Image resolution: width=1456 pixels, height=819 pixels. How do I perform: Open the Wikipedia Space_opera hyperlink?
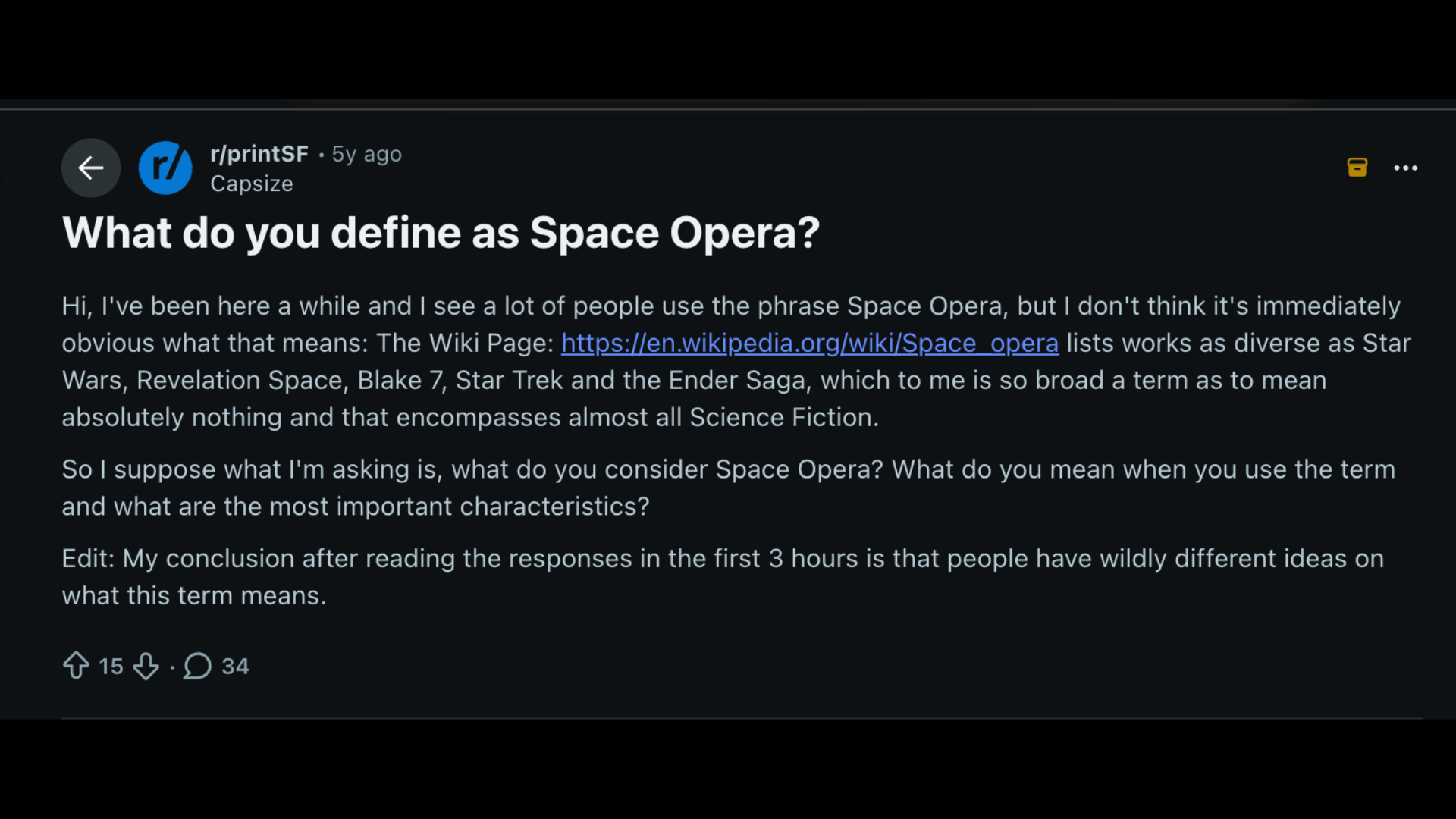pyautogui.click(x=808, y=343)
